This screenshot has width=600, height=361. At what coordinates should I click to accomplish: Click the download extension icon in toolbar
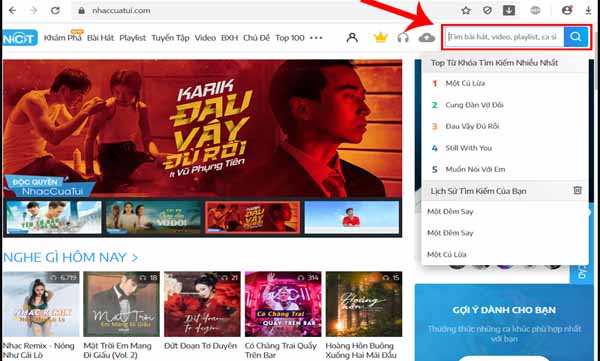[509, 10]
